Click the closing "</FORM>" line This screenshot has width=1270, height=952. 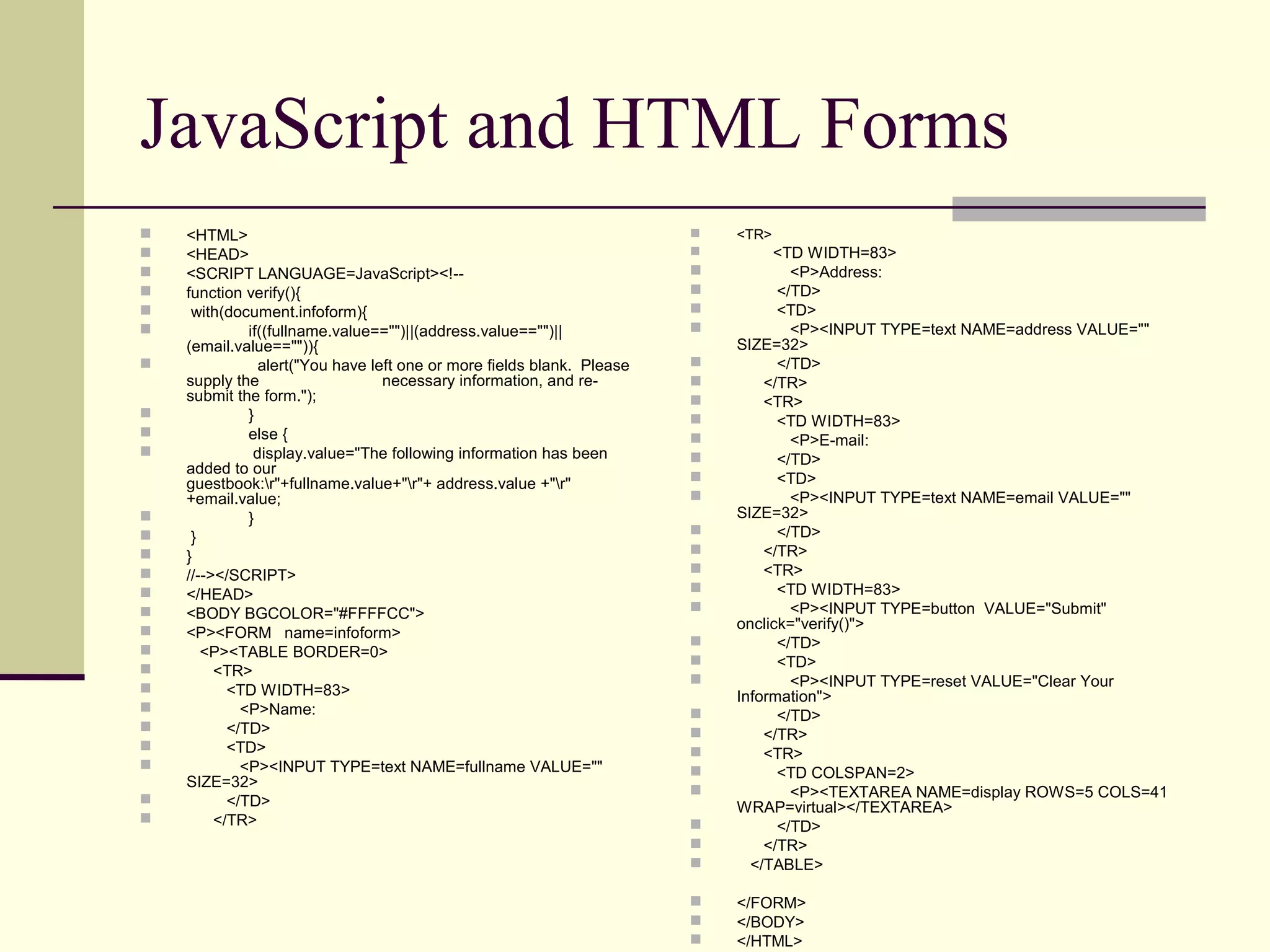[x=771, y=903]
